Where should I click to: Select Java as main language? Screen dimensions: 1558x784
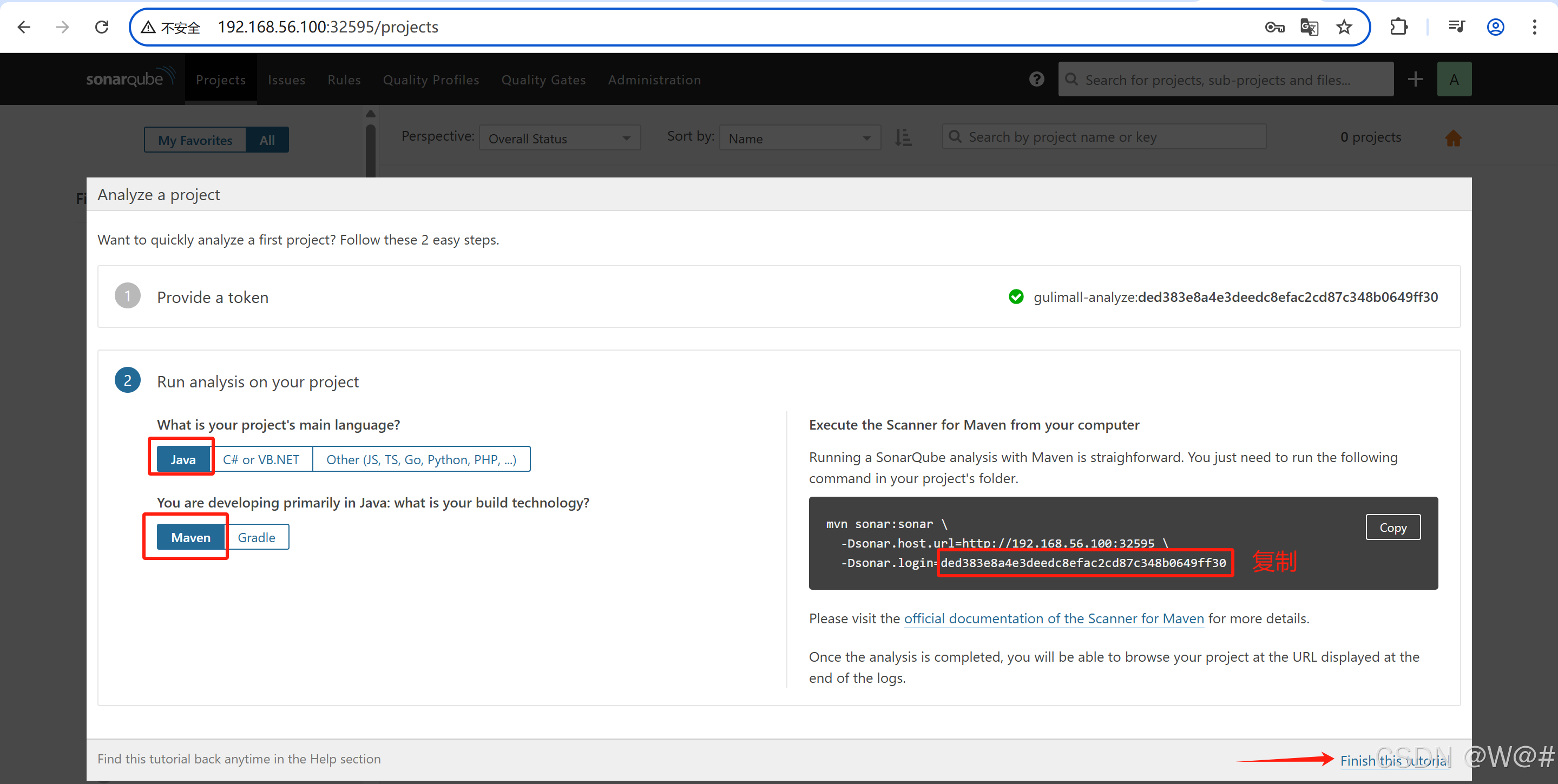[183, 459]
